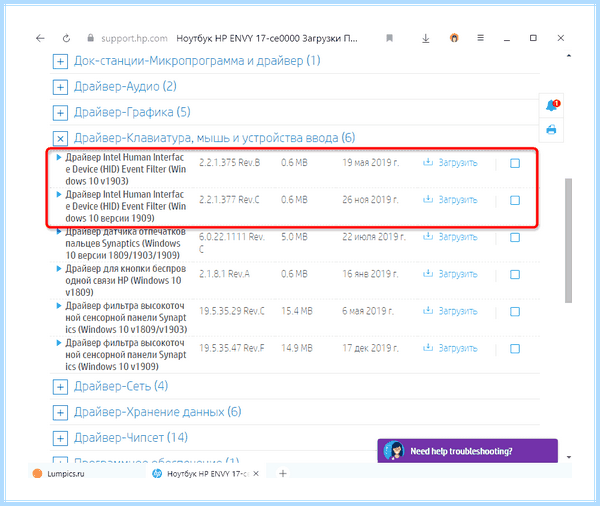
Task: Expand details of HID Event Filter 1909 row
Action: [x=59, y=194]
